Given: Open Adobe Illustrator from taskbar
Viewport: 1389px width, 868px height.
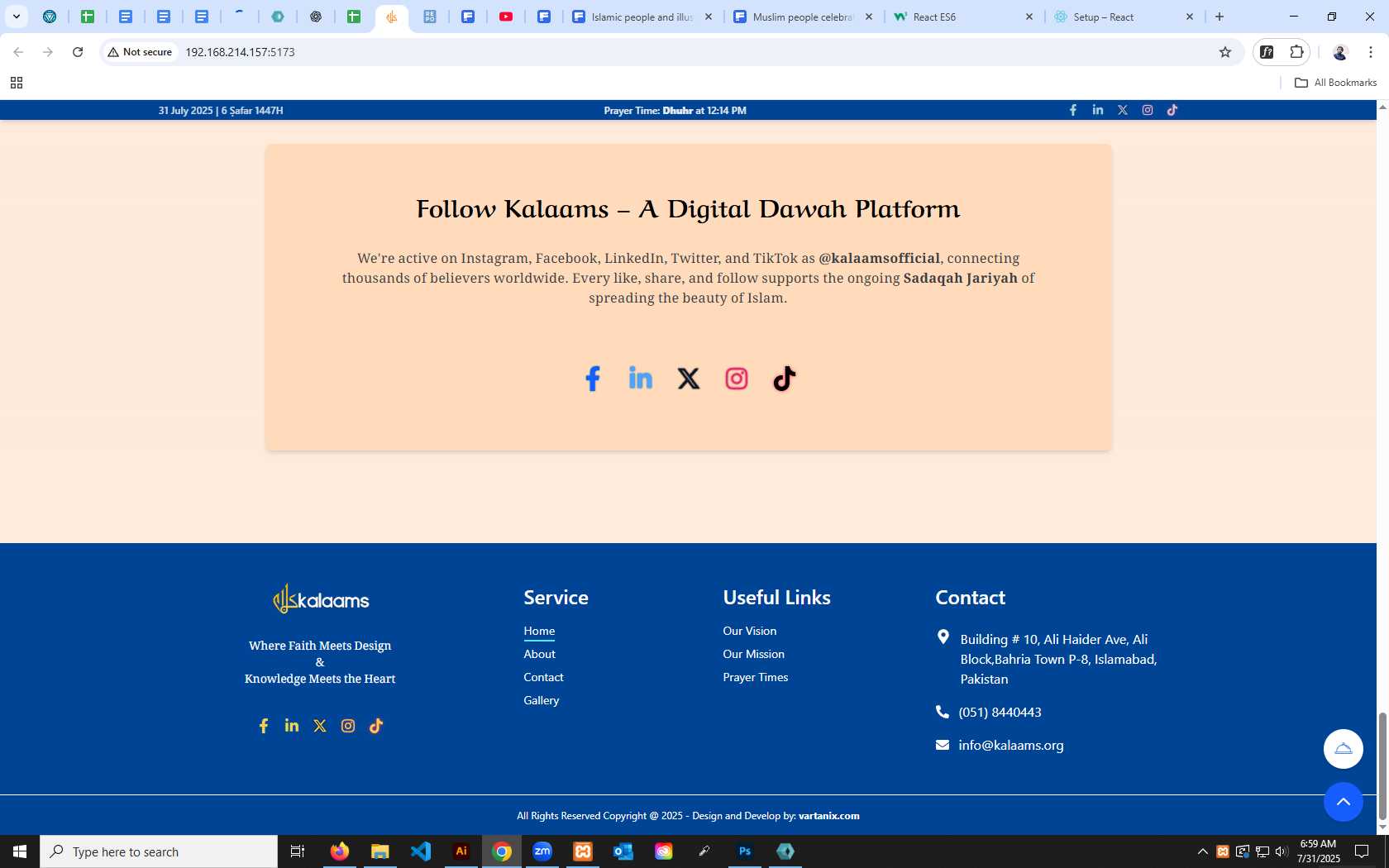Looking at the screenshot, I should [461, 851].
